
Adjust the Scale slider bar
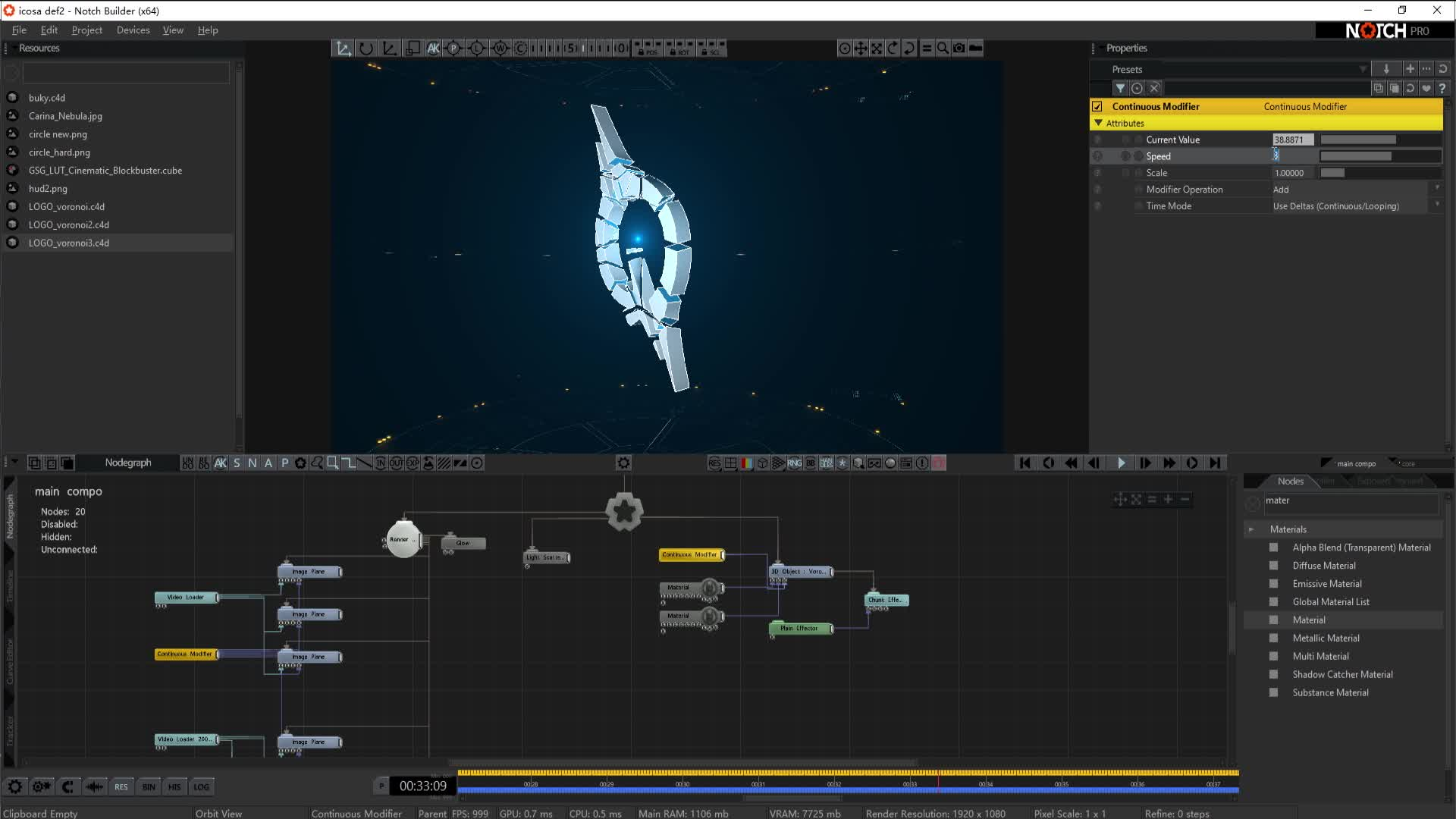[x=1380, y=173]
